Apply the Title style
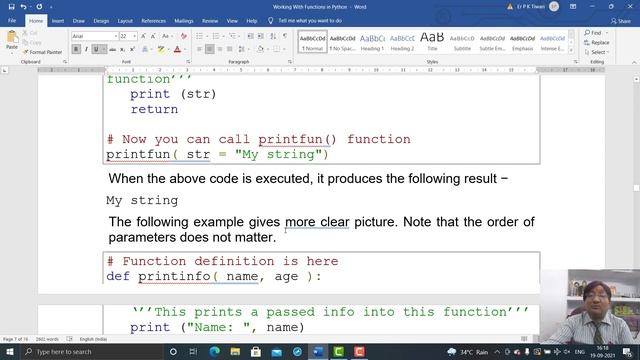The image size is (640, 360). (x=432, y=42)
